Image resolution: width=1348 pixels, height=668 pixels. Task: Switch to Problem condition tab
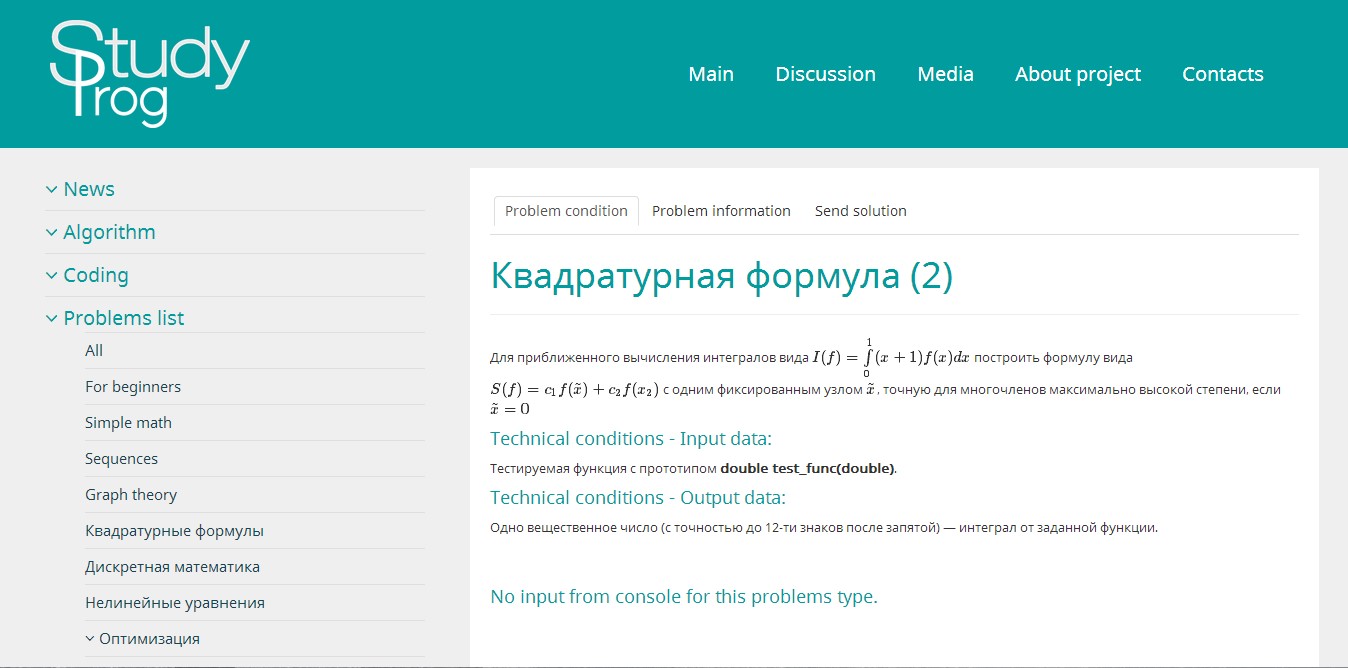pos(566,211)
